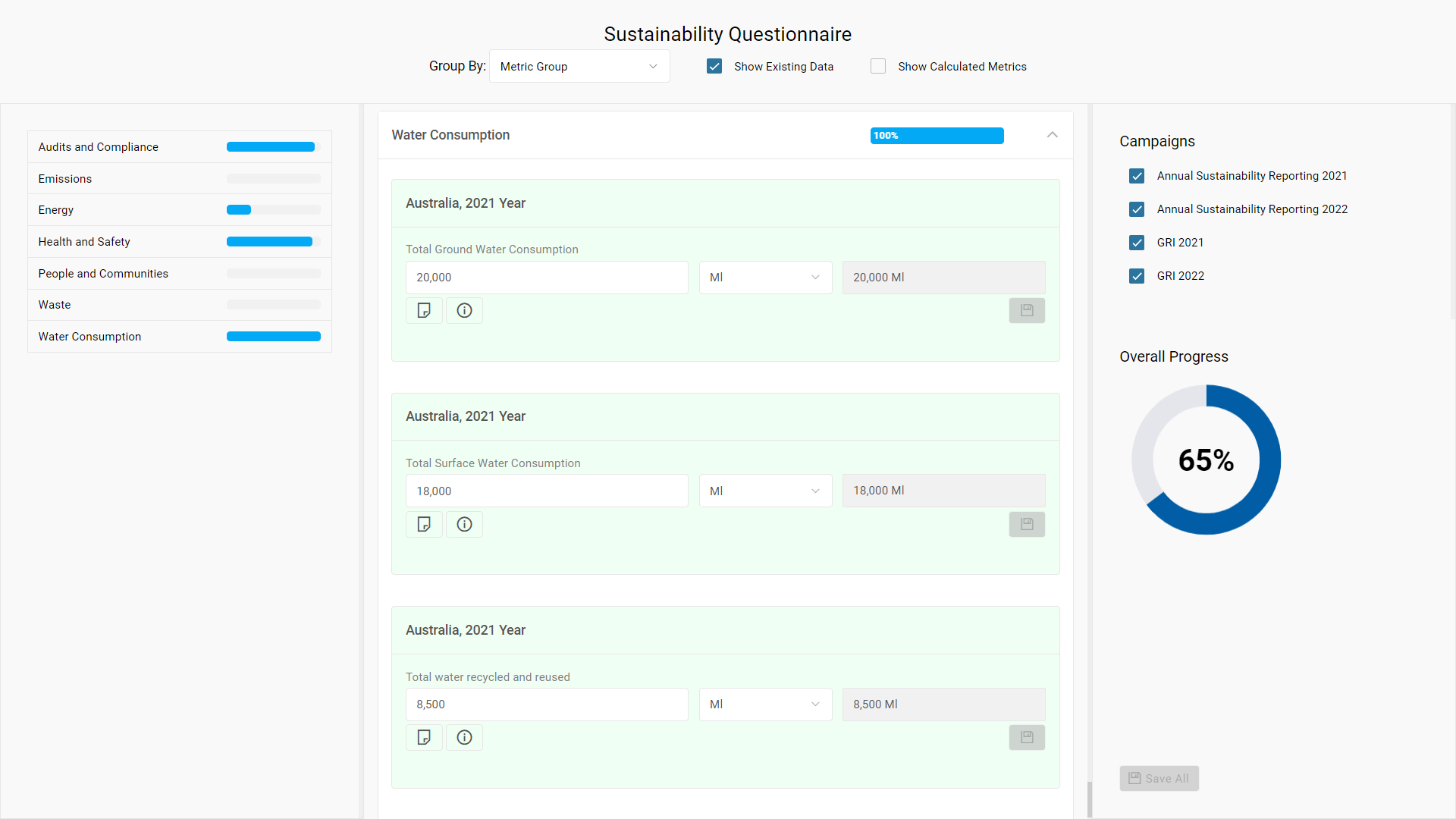Show info for water recycled and reused
The image size is (1456, 819).
[464, 737]
